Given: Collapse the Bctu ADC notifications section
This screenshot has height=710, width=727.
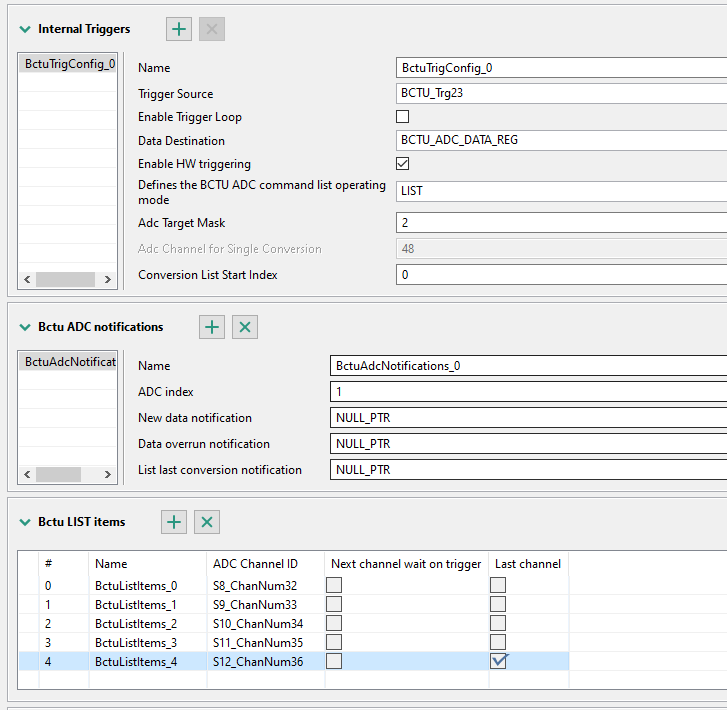Looking at the screenshot, I should tap(25, 326).
